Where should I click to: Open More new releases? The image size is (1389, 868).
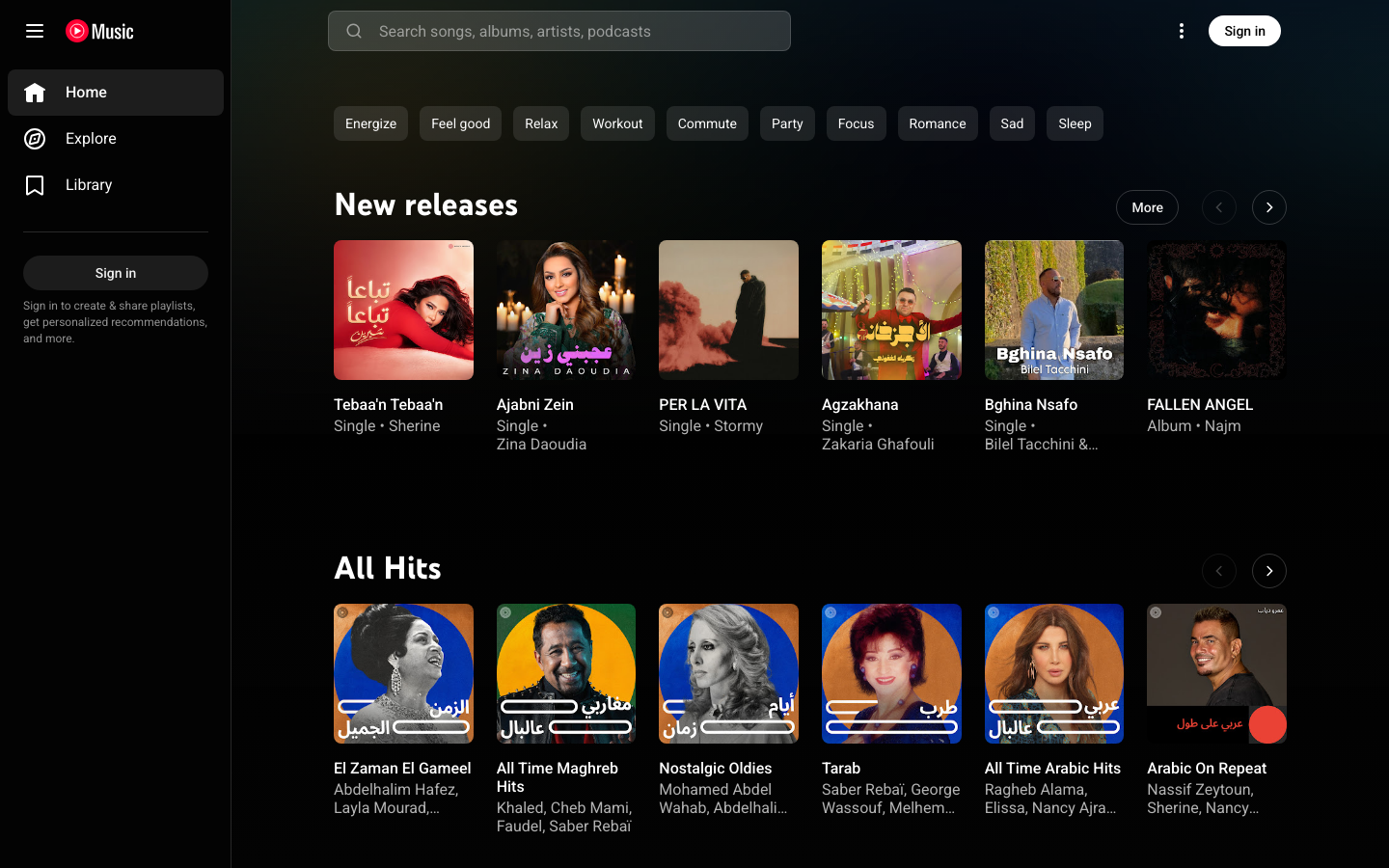tap(1147, 207)
